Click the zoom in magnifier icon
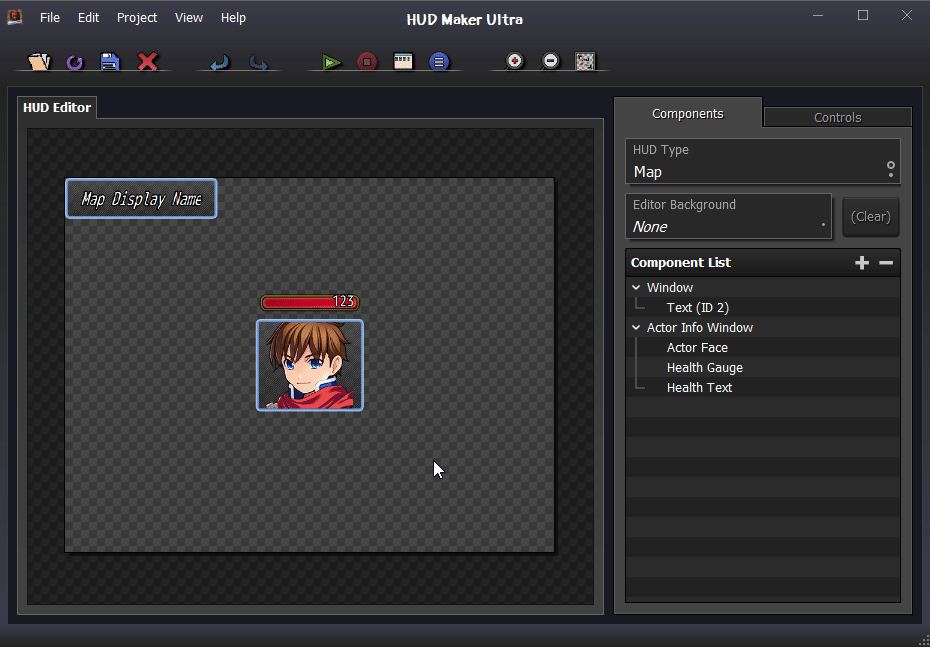 [514, 61]
